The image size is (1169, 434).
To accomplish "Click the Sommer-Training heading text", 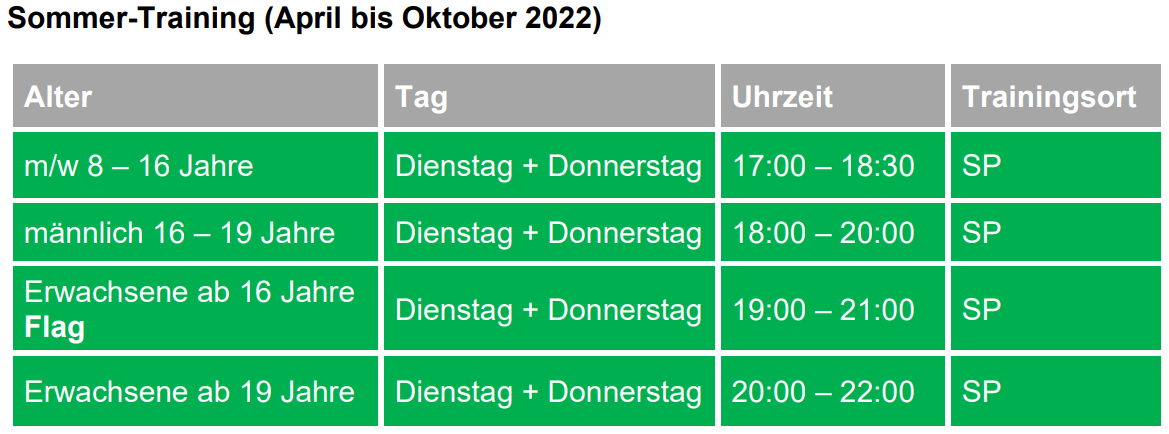I will tap(303, 19).
